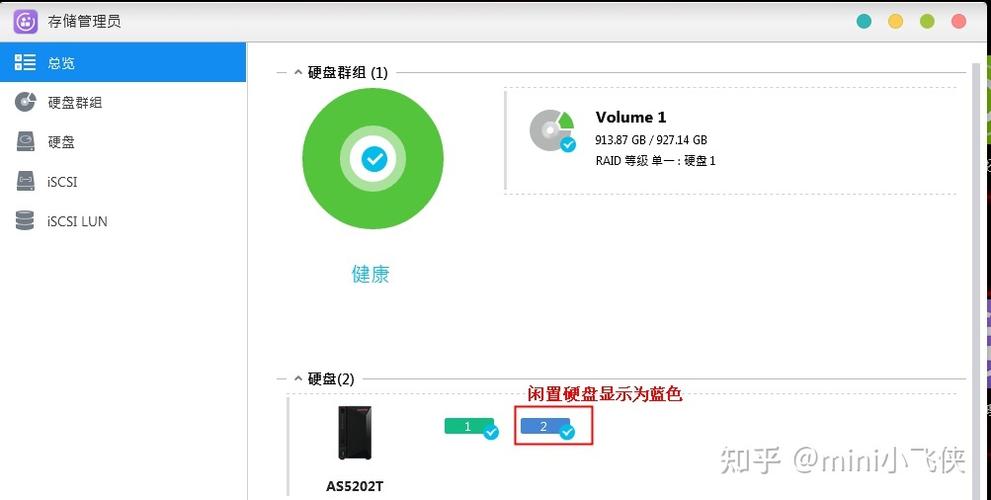Click the Storage Manager app icon in title bar
Screen dimensions: 991x500
pyautogui.click(x=25, y=21)
